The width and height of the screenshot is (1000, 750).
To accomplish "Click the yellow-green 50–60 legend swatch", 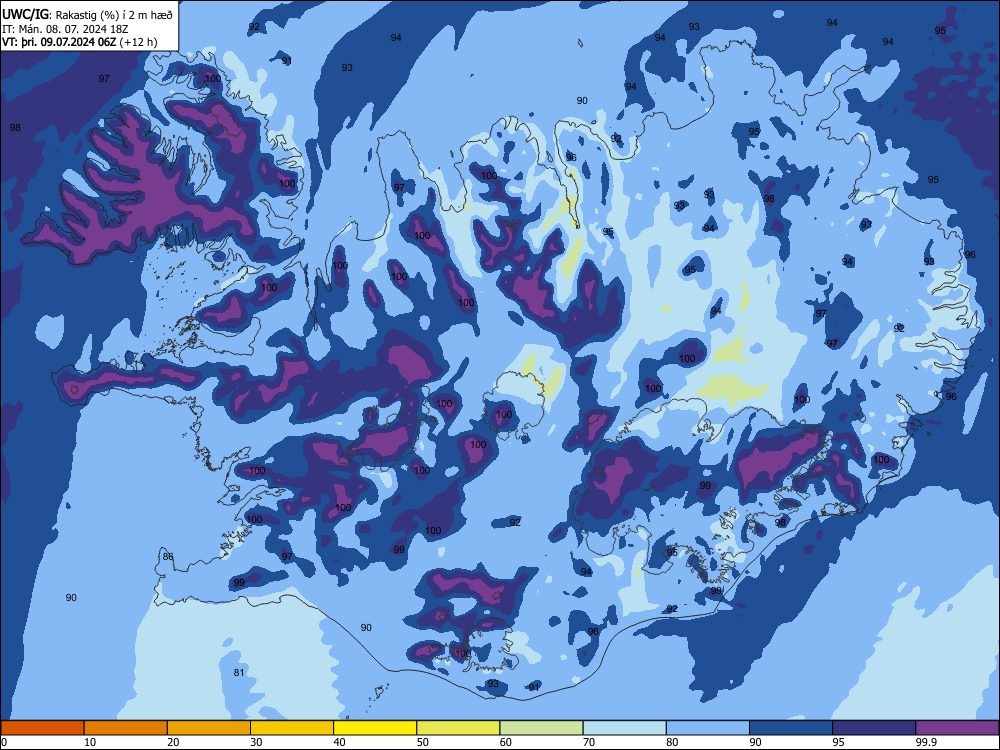I will point(458,728).
